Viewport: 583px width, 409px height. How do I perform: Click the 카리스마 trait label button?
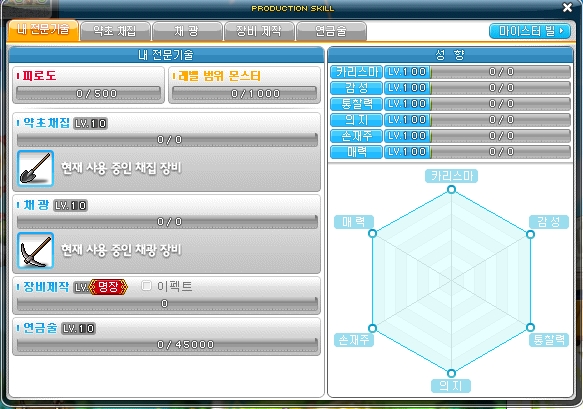356,72
